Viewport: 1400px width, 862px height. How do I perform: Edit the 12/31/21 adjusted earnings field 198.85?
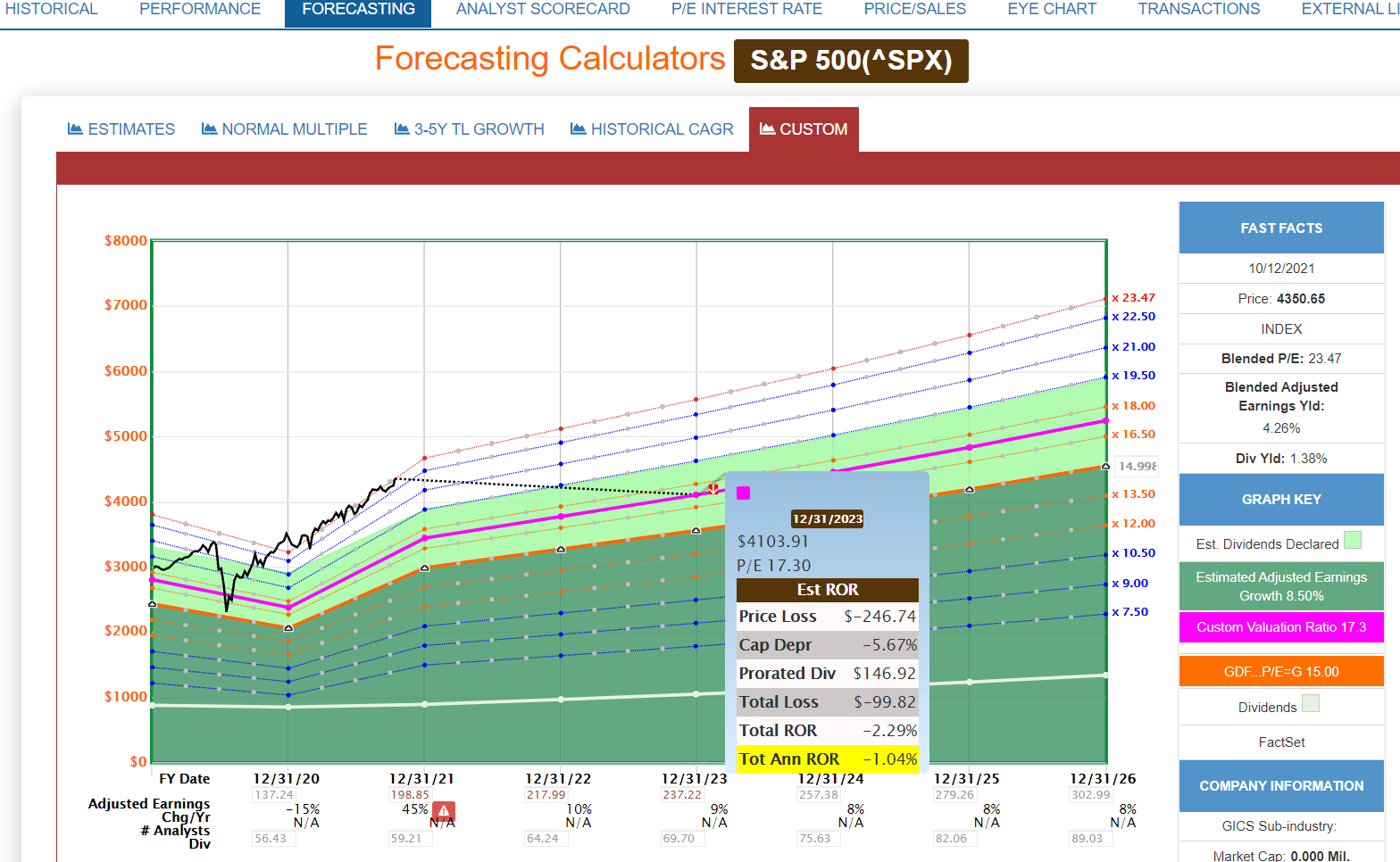point(410,794)
